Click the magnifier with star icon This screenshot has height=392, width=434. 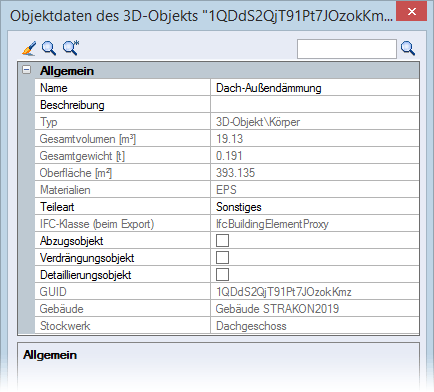[x=71, y=48]
